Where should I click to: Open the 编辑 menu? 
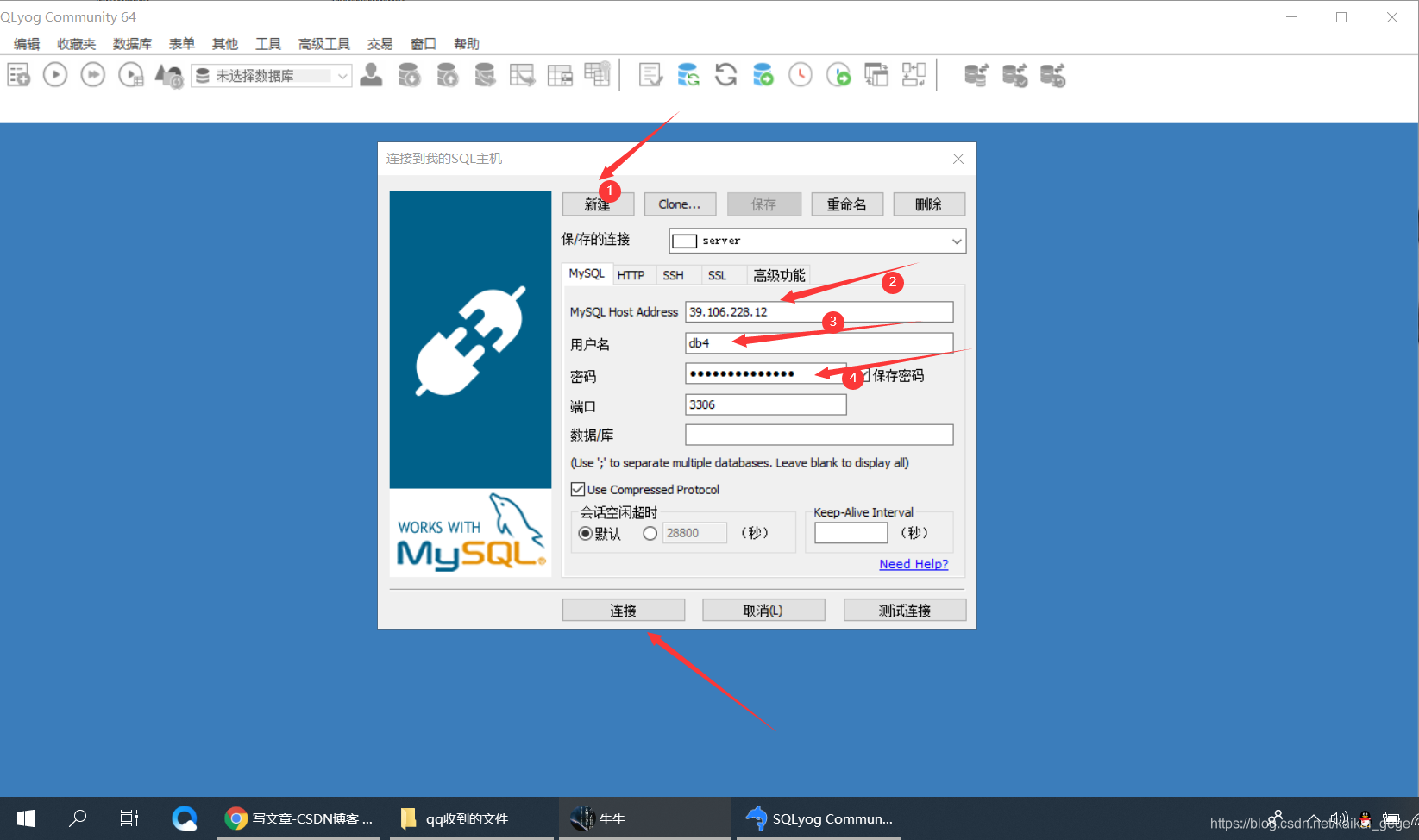point(27,44)
